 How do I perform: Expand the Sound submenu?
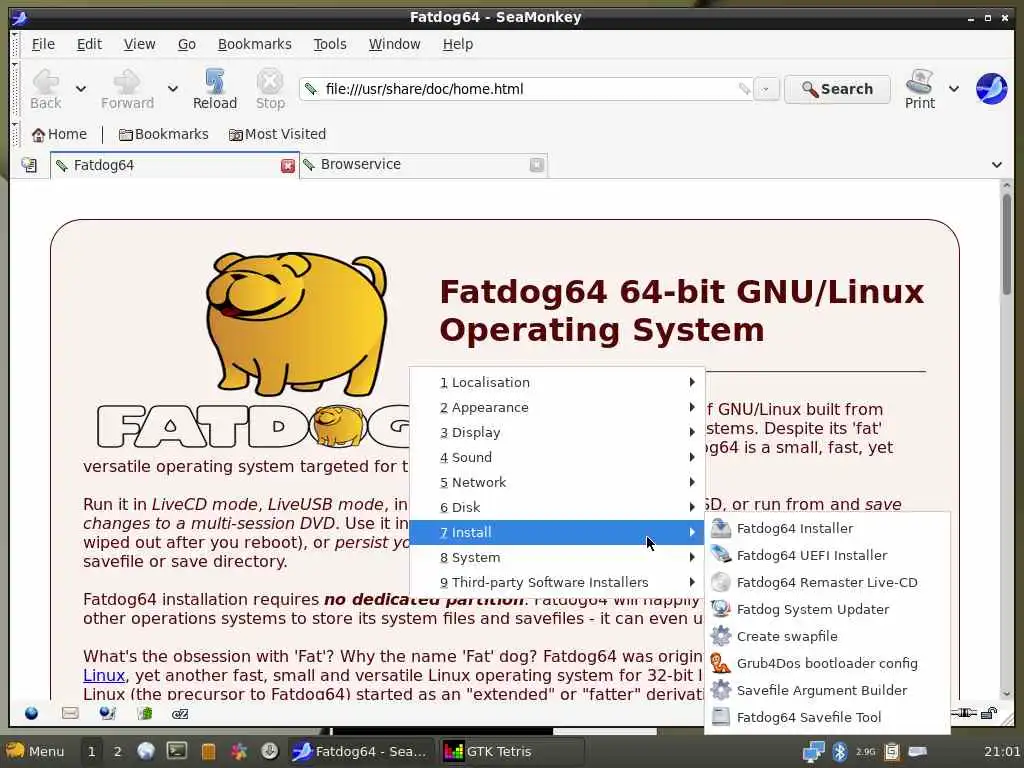coord(557,457)
